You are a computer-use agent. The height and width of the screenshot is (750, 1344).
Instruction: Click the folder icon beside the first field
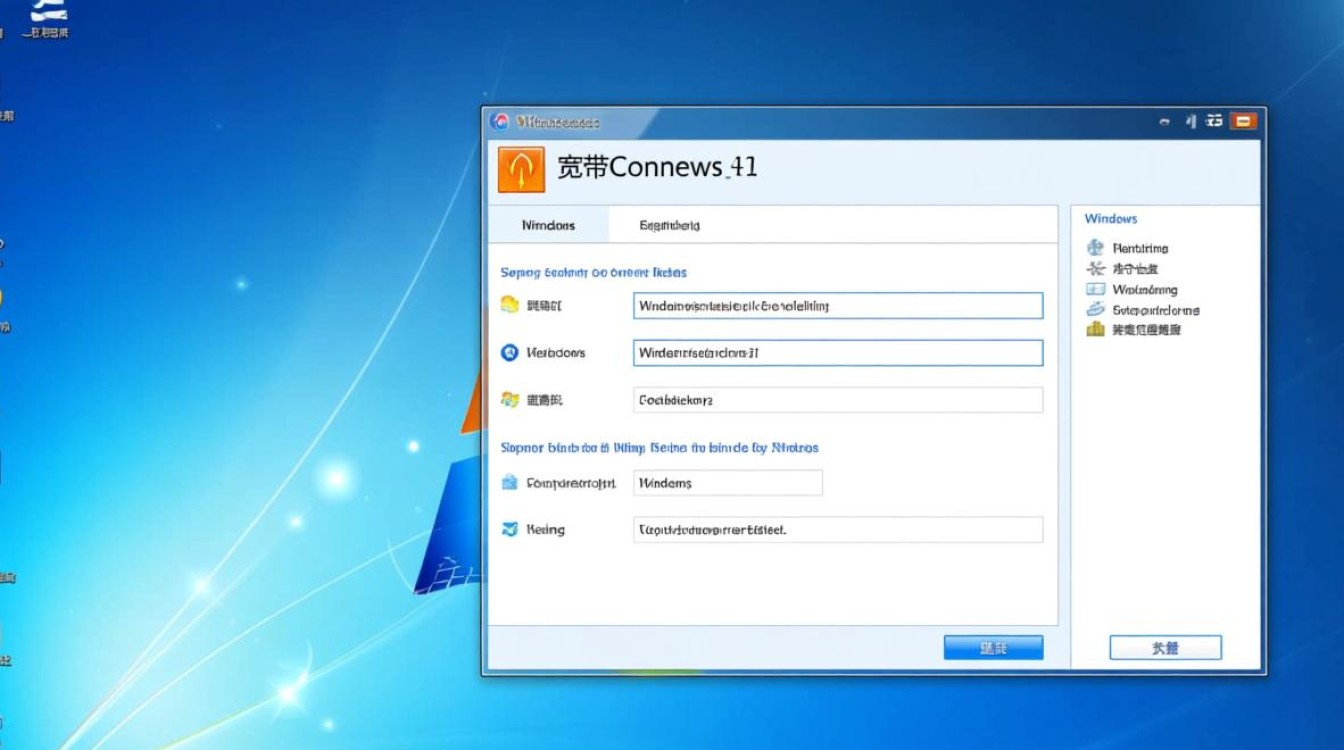pyautogui.click(x=508, y=305)
